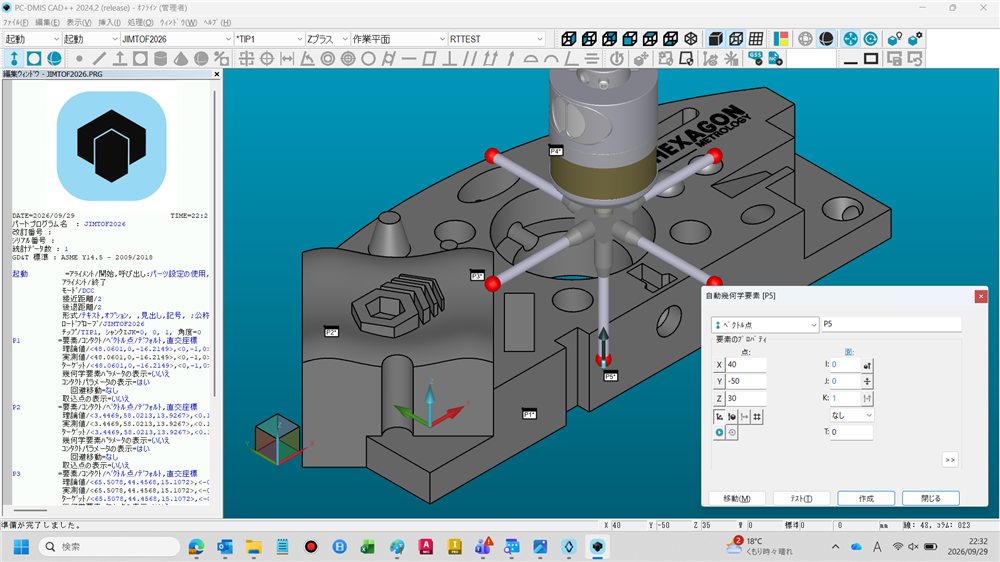The width and height of the screenshot is (1000, 562).
Task: Click the テスト(T) button
Action: coord(802,498)
